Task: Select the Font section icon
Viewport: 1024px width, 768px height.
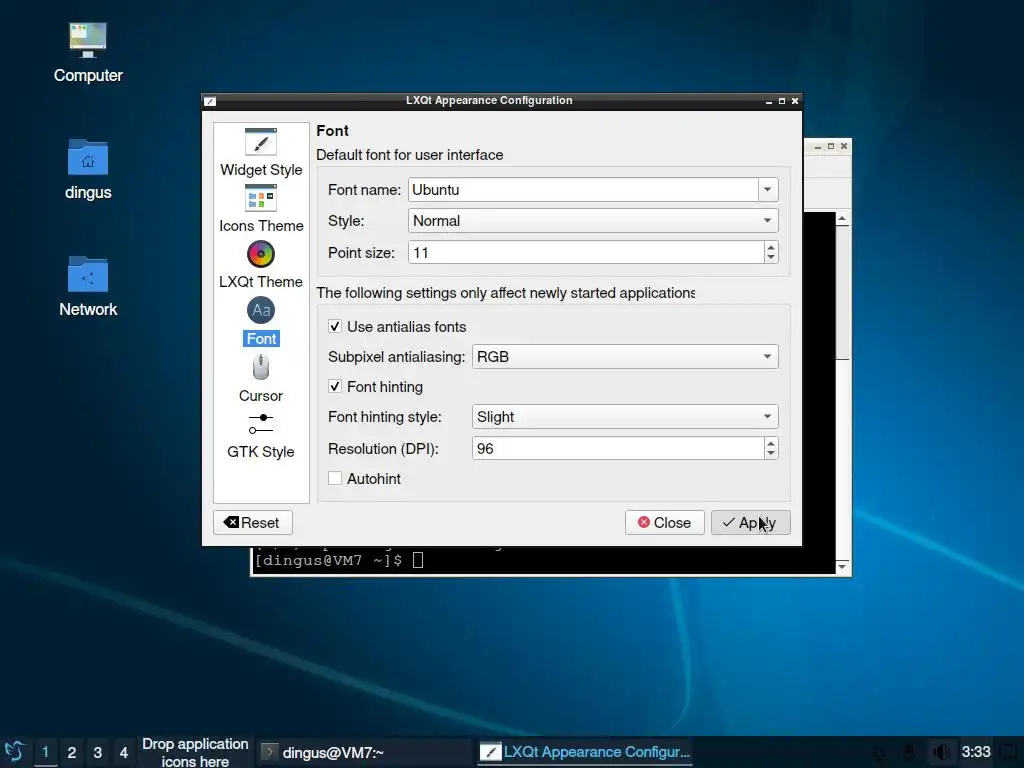Action: [x=261, y=310]
